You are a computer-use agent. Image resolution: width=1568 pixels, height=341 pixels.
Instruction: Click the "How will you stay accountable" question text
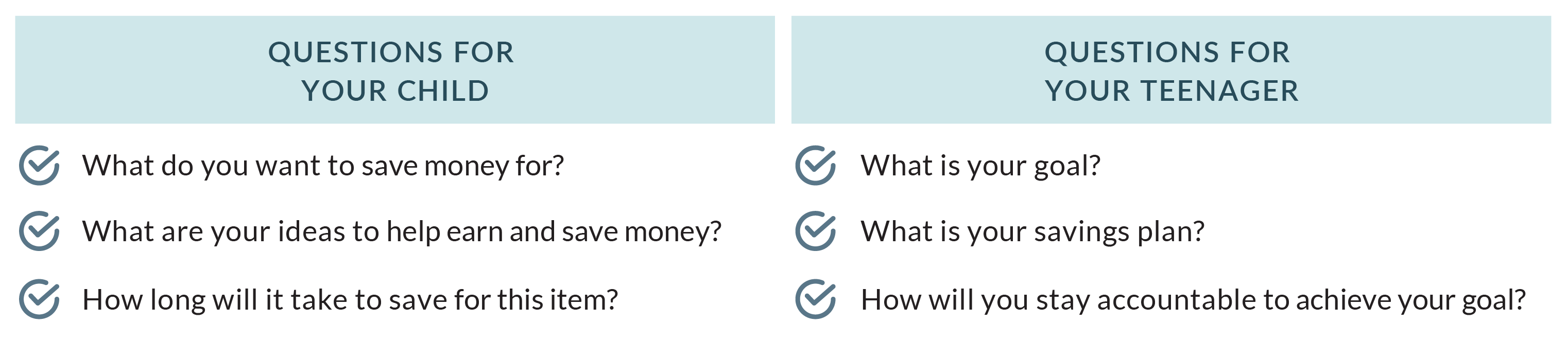[1193, 300]
